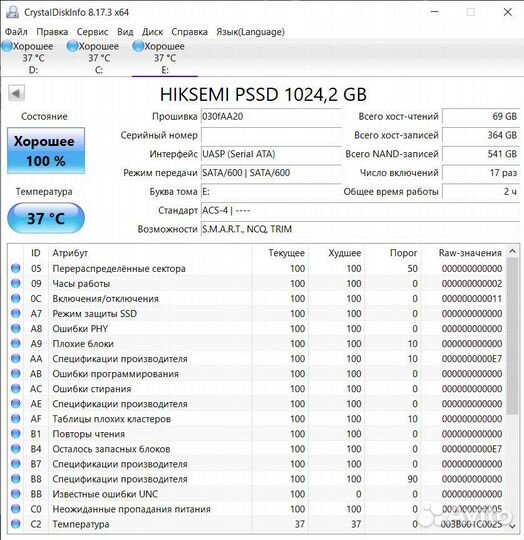Open the Язык(Language) menu
524x540 pixels.
(250, 32)
